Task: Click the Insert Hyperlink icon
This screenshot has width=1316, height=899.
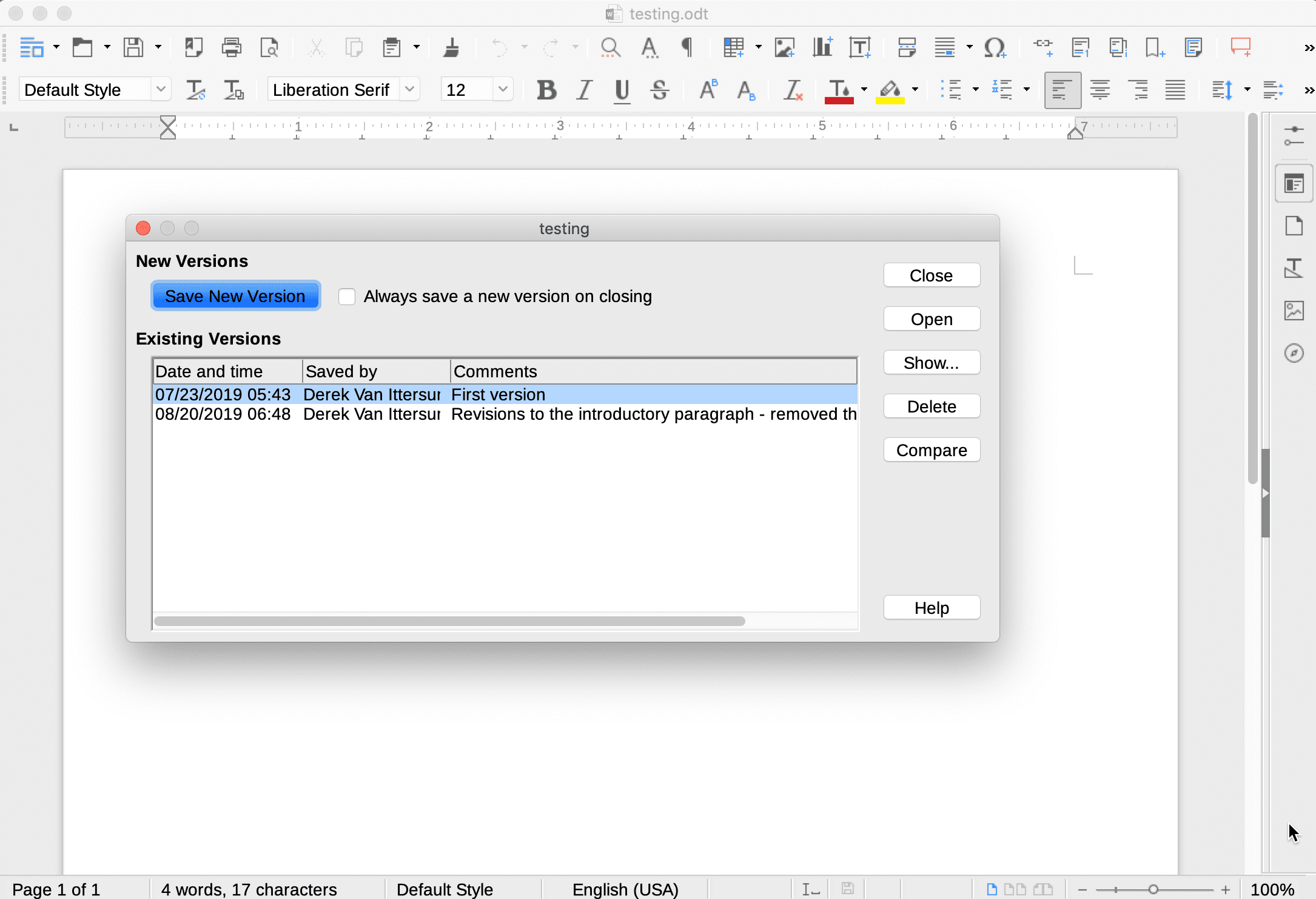Action: (x=1043, y=46)
